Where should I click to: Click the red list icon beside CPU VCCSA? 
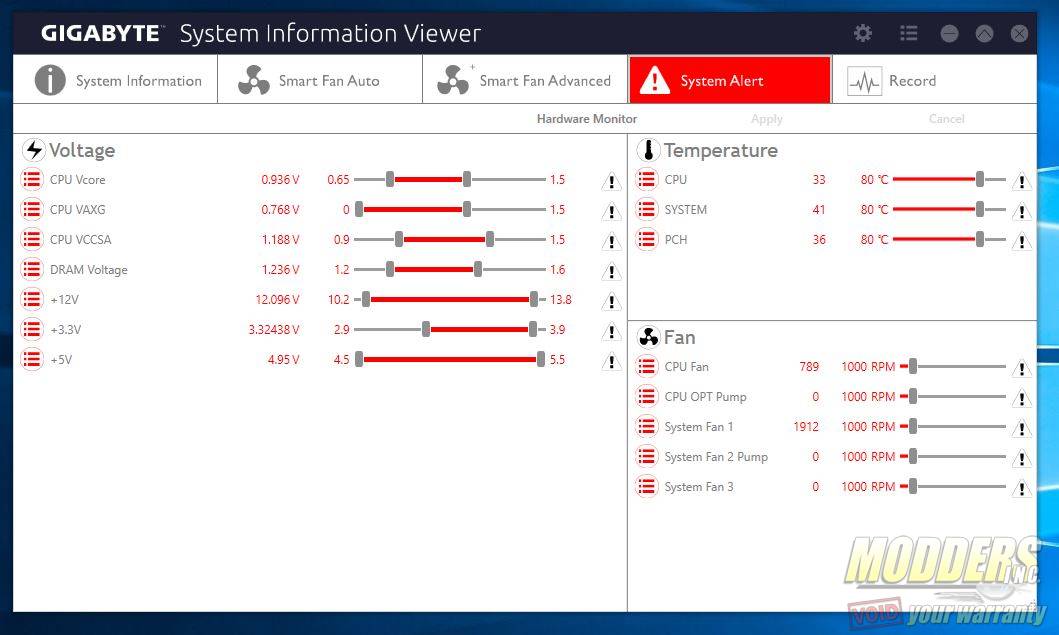click(32, 239)
